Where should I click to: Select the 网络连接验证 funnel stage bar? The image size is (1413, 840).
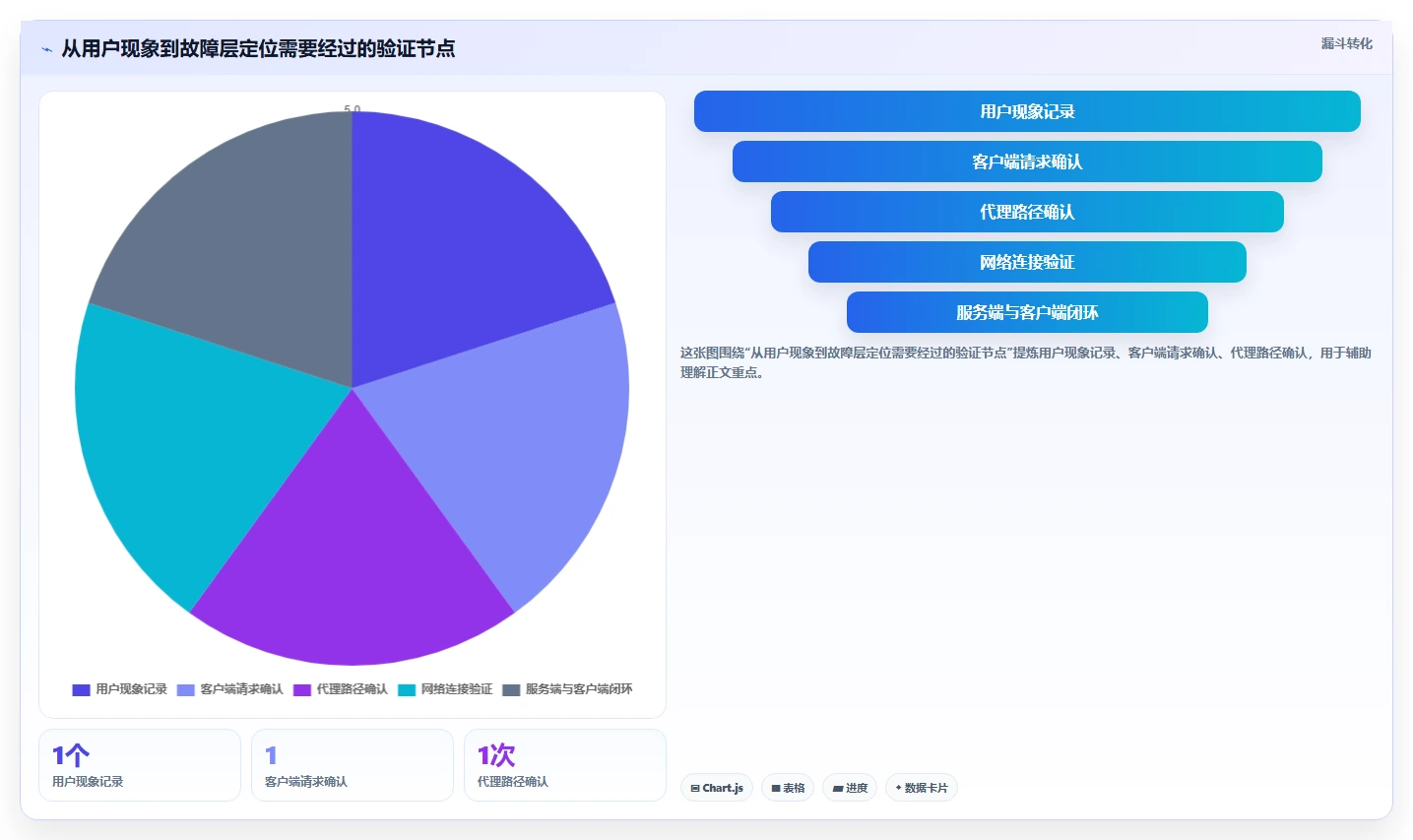coord(1027,262)
